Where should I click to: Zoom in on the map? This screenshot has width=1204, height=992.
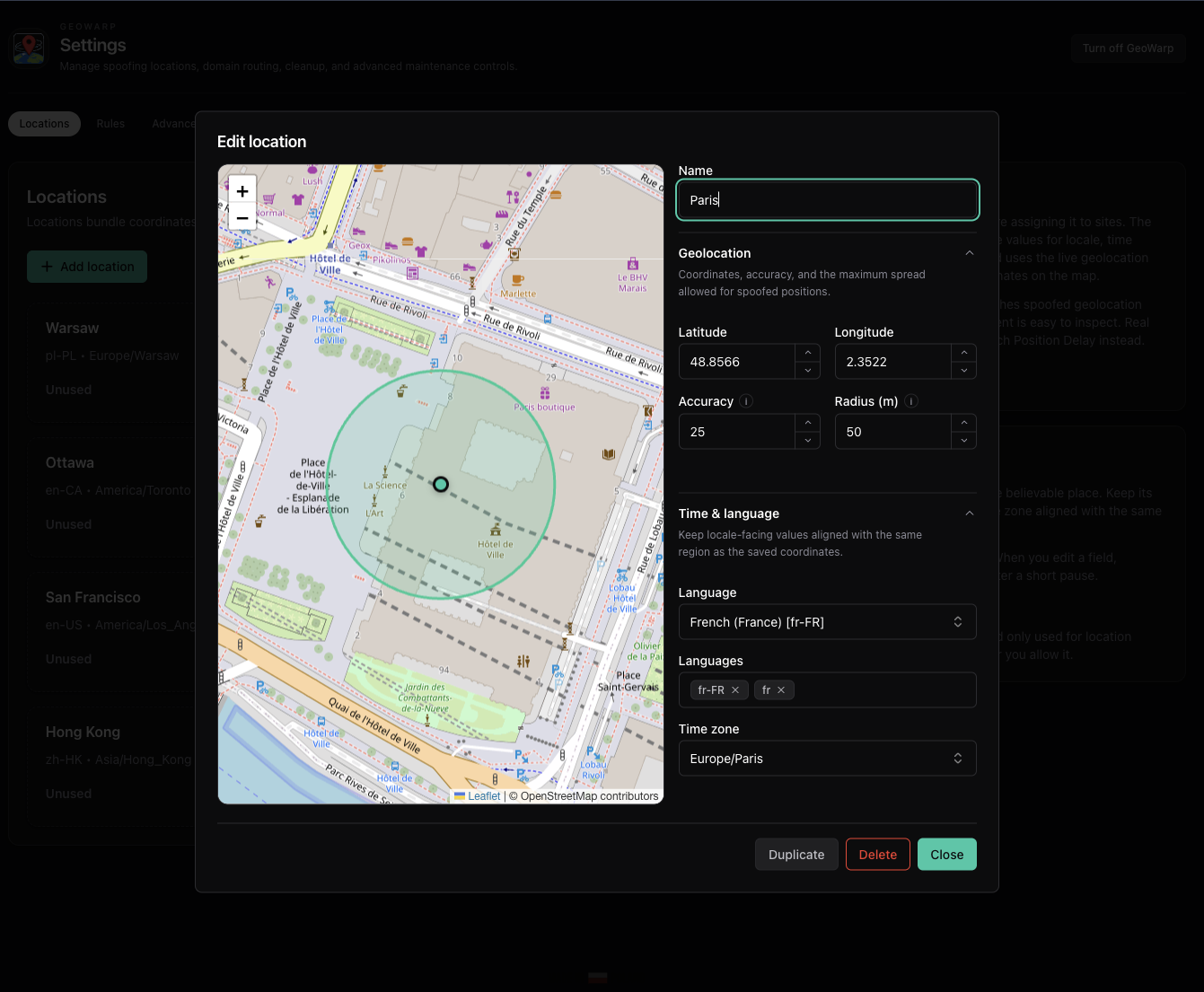242,190
